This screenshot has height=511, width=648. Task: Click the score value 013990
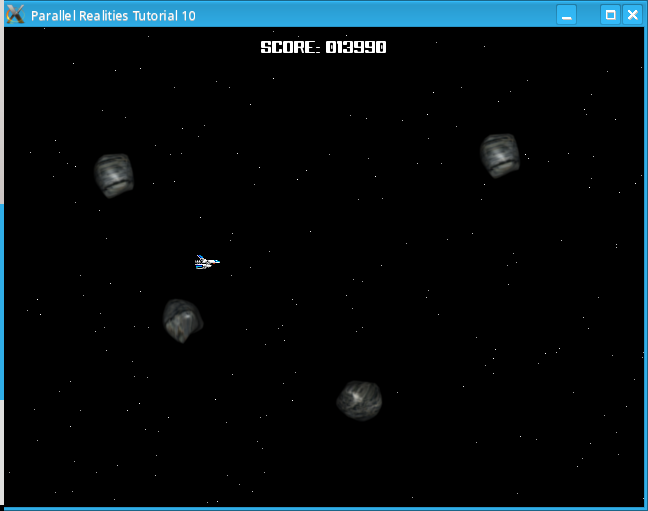(x=356, y=48)
